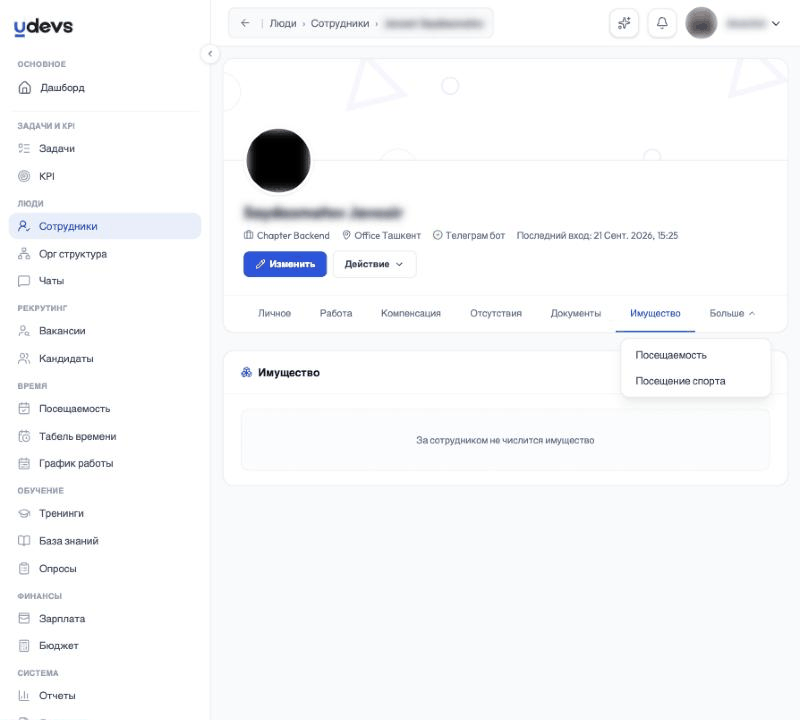Open the AI sparkle assistant button
This screenshot has width=800, height=720.
tap(624, 23)
